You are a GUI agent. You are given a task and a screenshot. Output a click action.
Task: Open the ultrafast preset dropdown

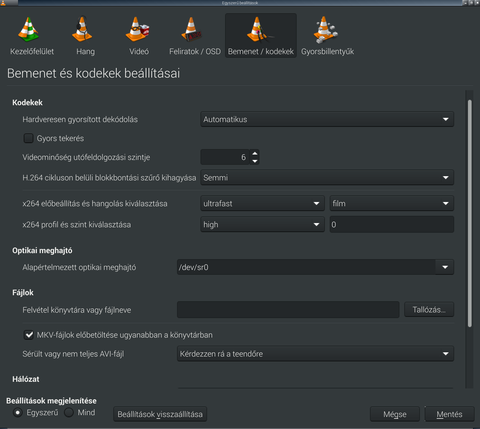pyautogui.click(x=262, y=203)
